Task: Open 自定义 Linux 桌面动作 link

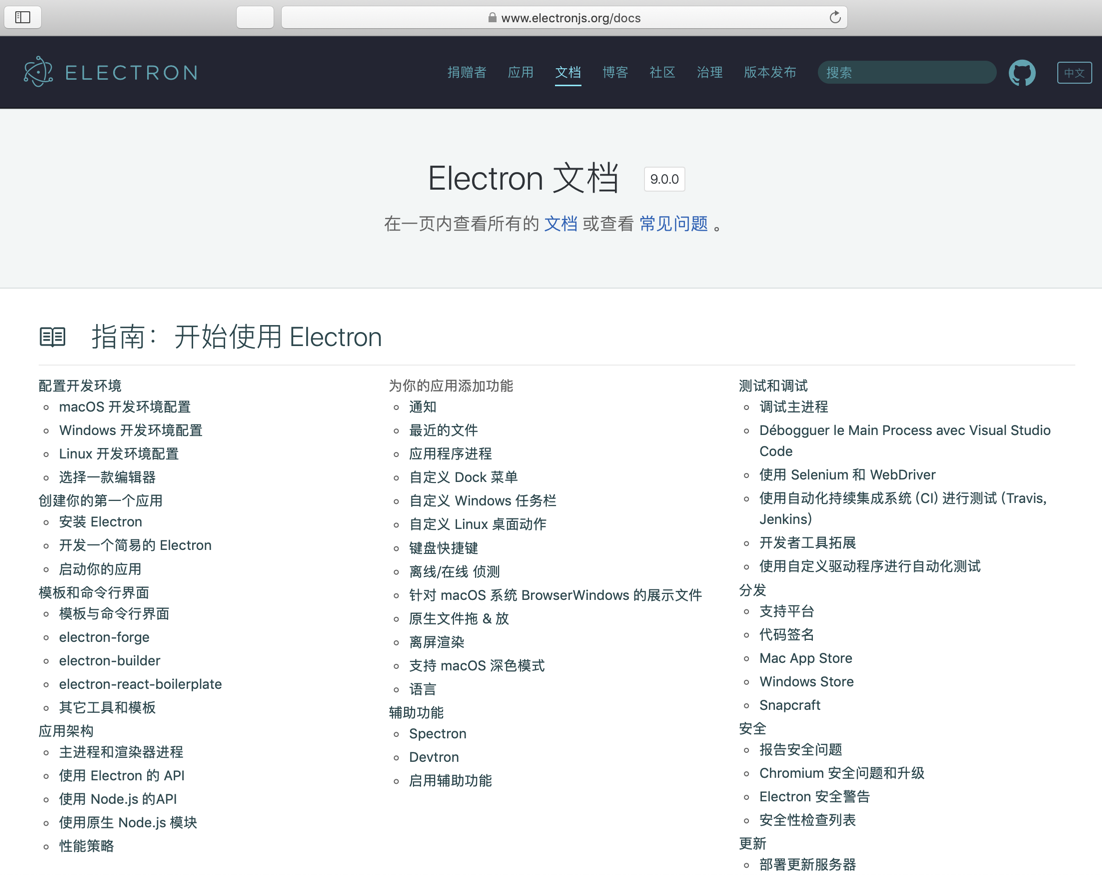Action: [478, 524]
